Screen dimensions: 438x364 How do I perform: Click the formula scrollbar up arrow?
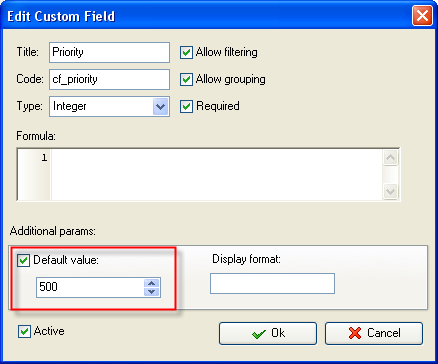390,157
